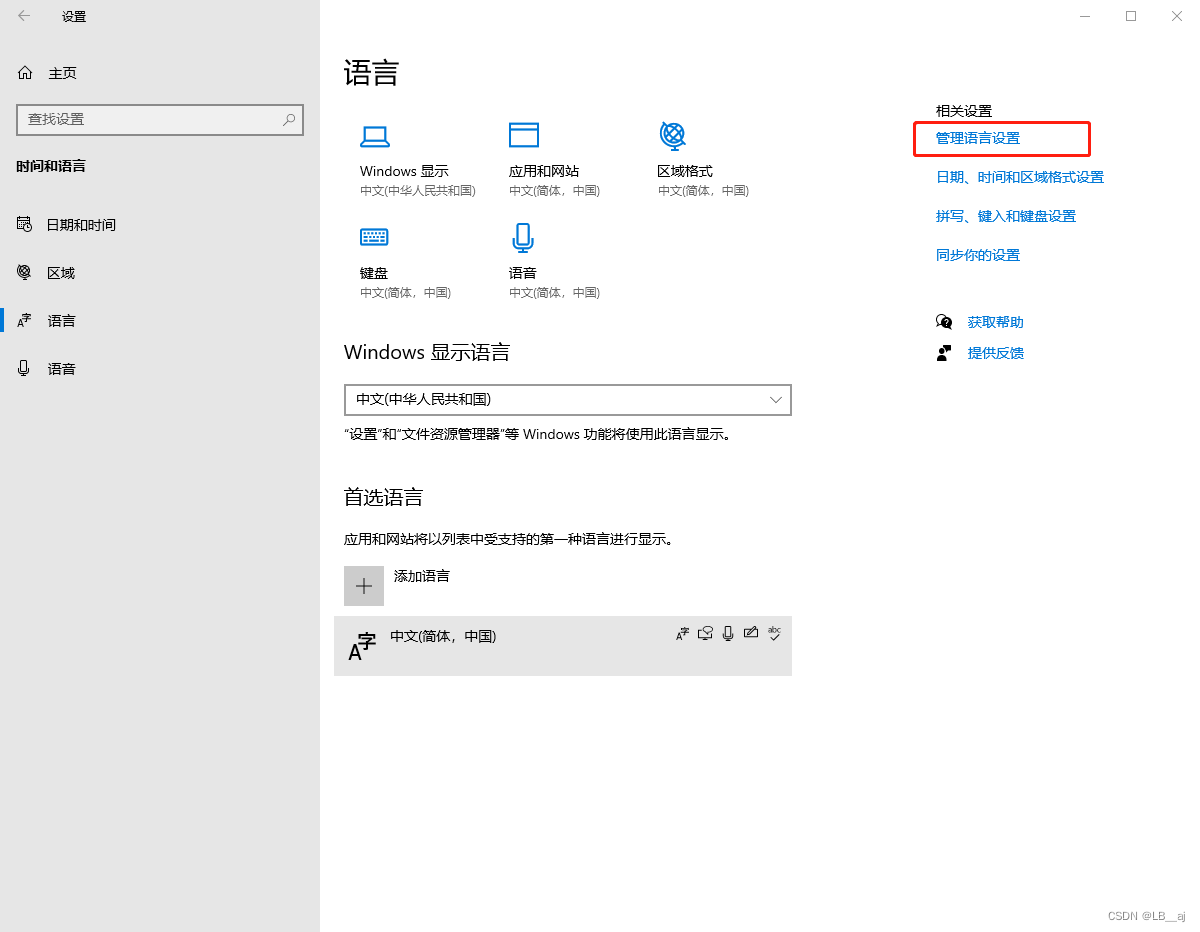Minimize the Settings window
This screenshot has height=932, width=1200.
[1086, 16]
